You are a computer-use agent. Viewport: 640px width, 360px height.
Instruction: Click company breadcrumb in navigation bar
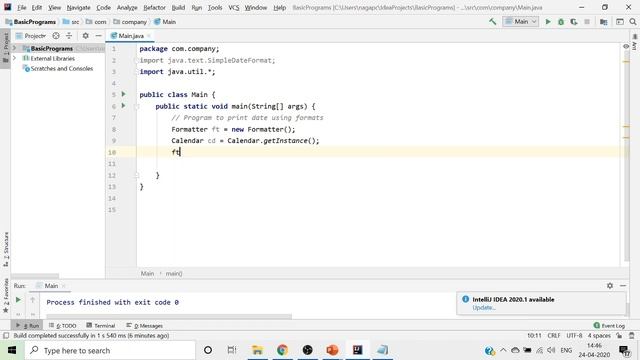click(130, 22)
